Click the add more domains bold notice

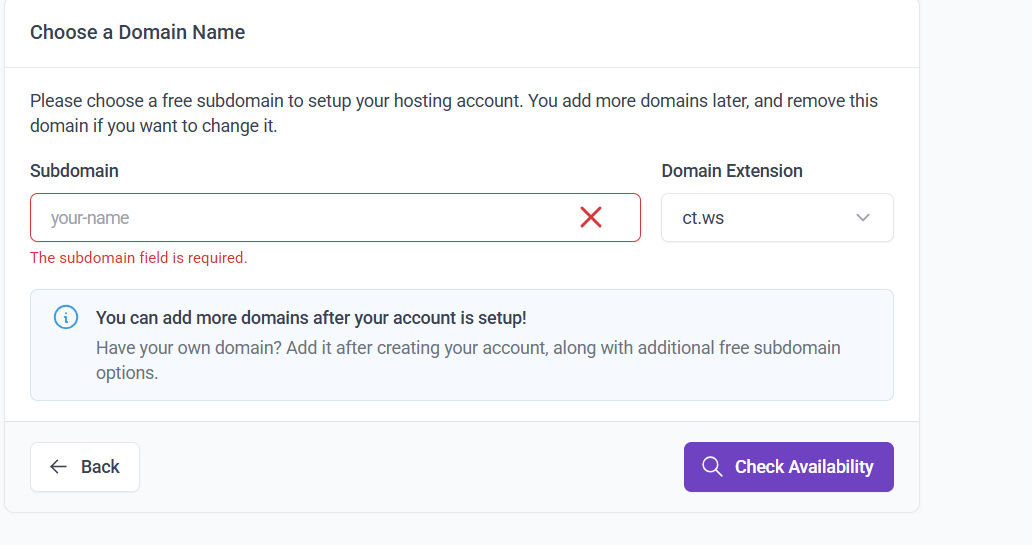311,318
